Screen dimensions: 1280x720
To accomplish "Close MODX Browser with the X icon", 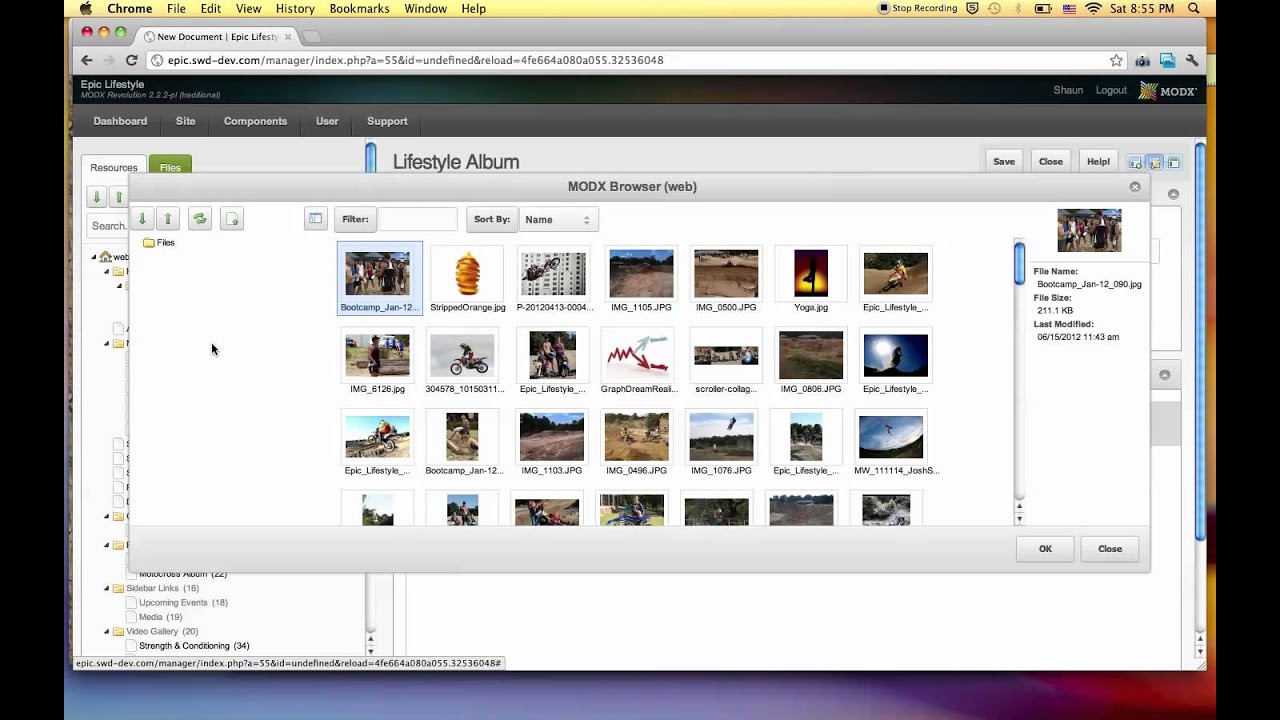I will click(1135, 187).
